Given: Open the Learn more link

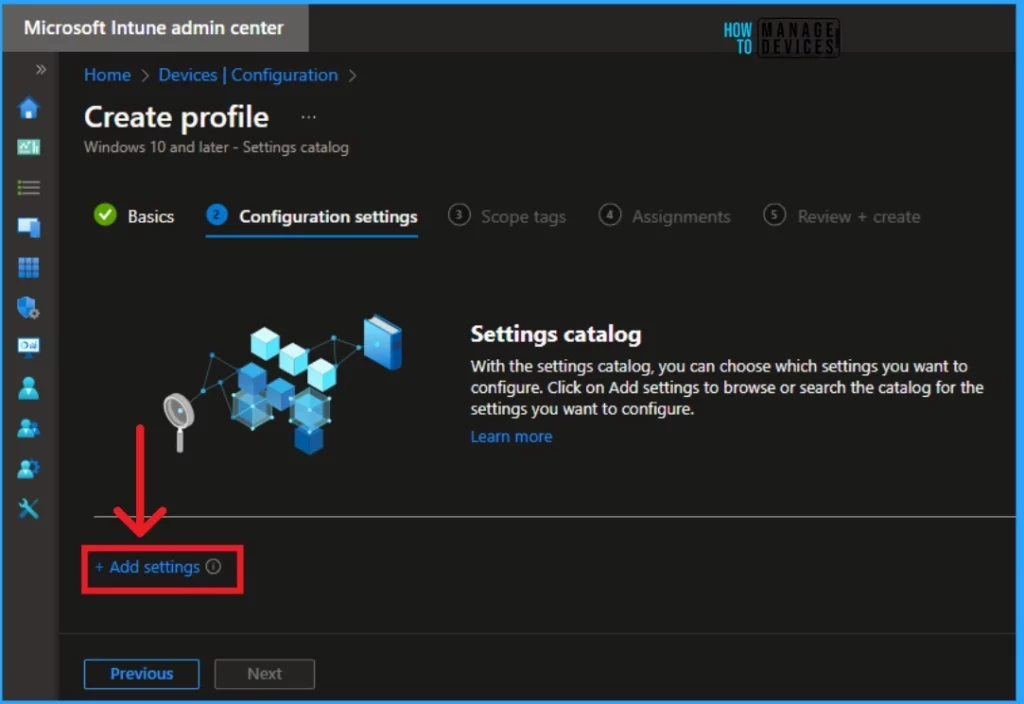Looking at the screenshot, I should [511, 436].
